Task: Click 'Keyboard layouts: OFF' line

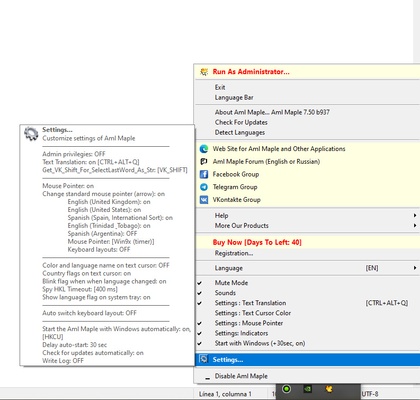Action: point(99,249)
